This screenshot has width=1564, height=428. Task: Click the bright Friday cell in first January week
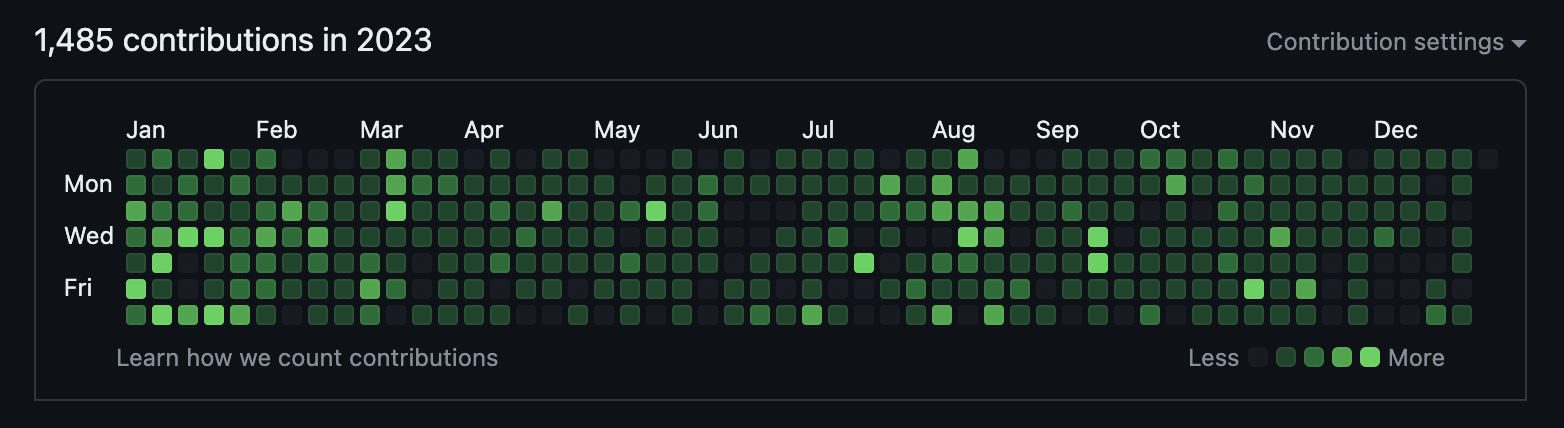[x=136, y=289]
